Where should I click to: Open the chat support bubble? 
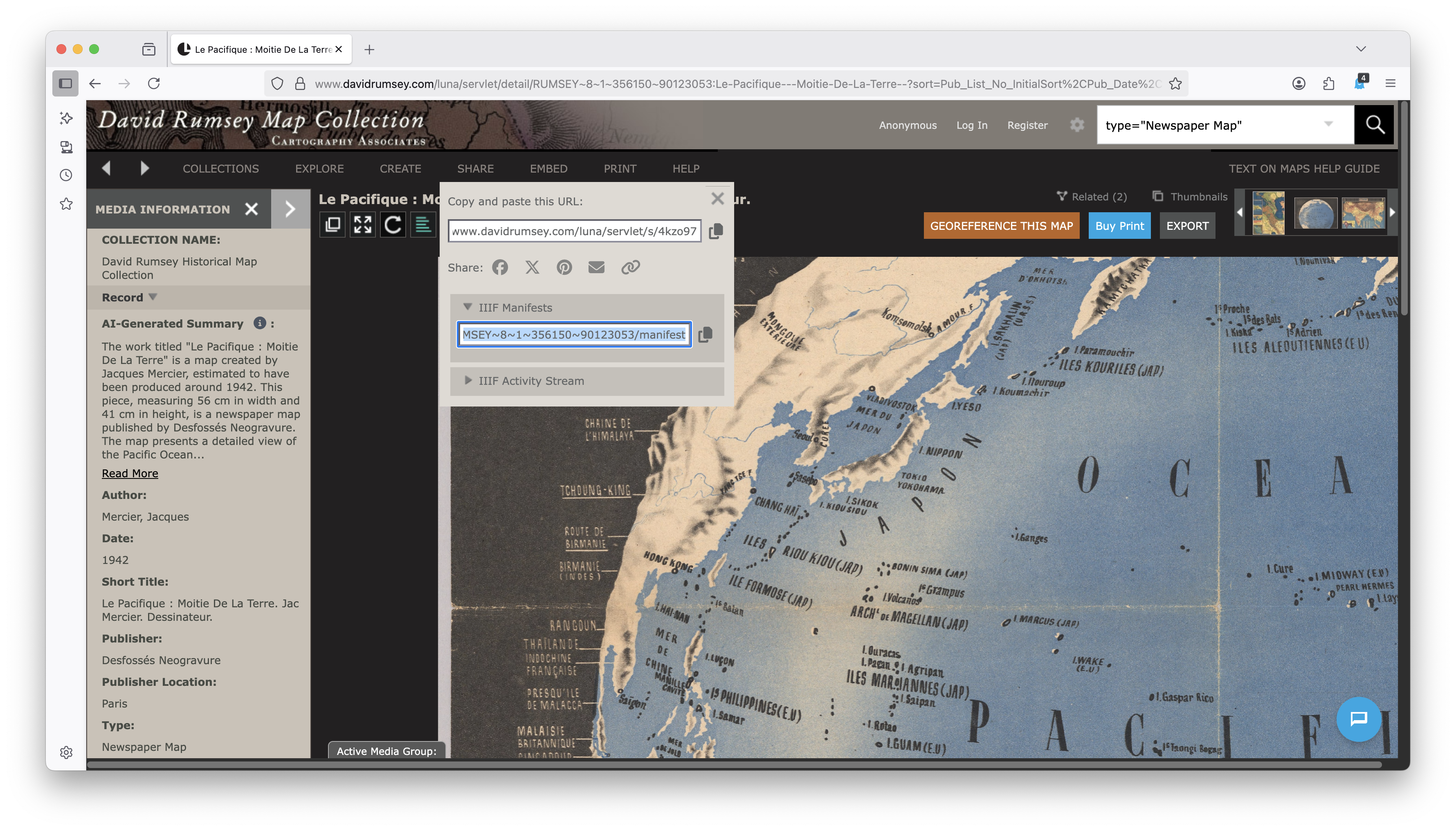click(1358, 719)
